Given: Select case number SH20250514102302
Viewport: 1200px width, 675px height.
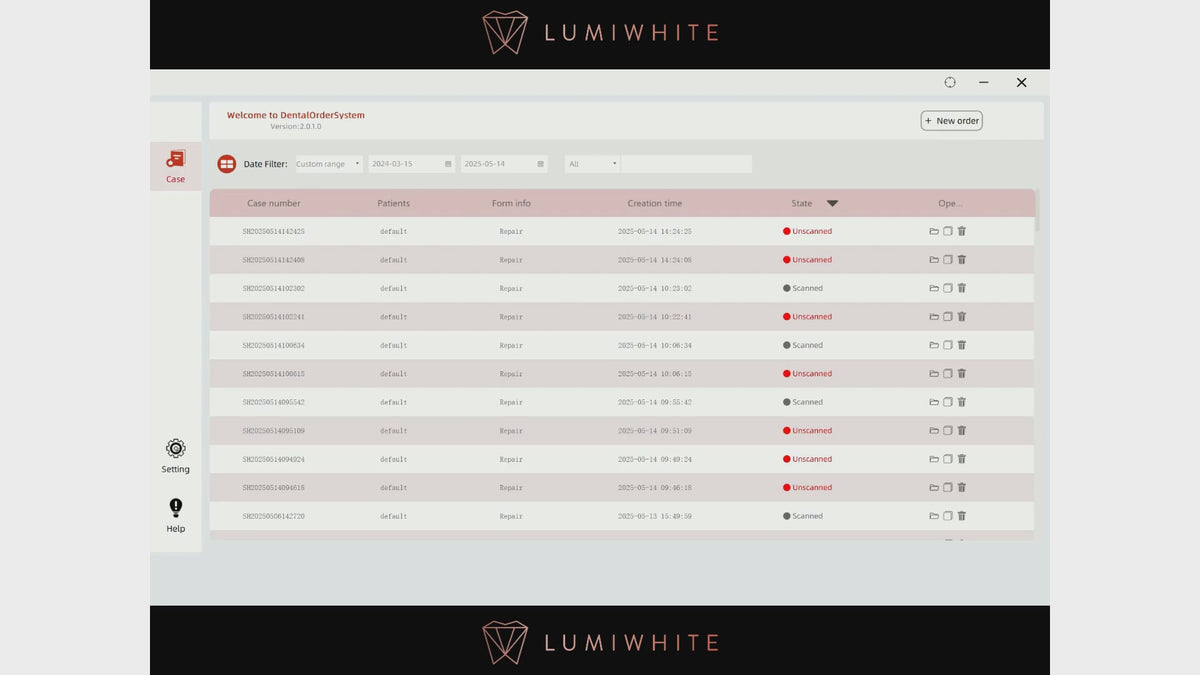Looking at the screenshot, I should tap(274, 288).
